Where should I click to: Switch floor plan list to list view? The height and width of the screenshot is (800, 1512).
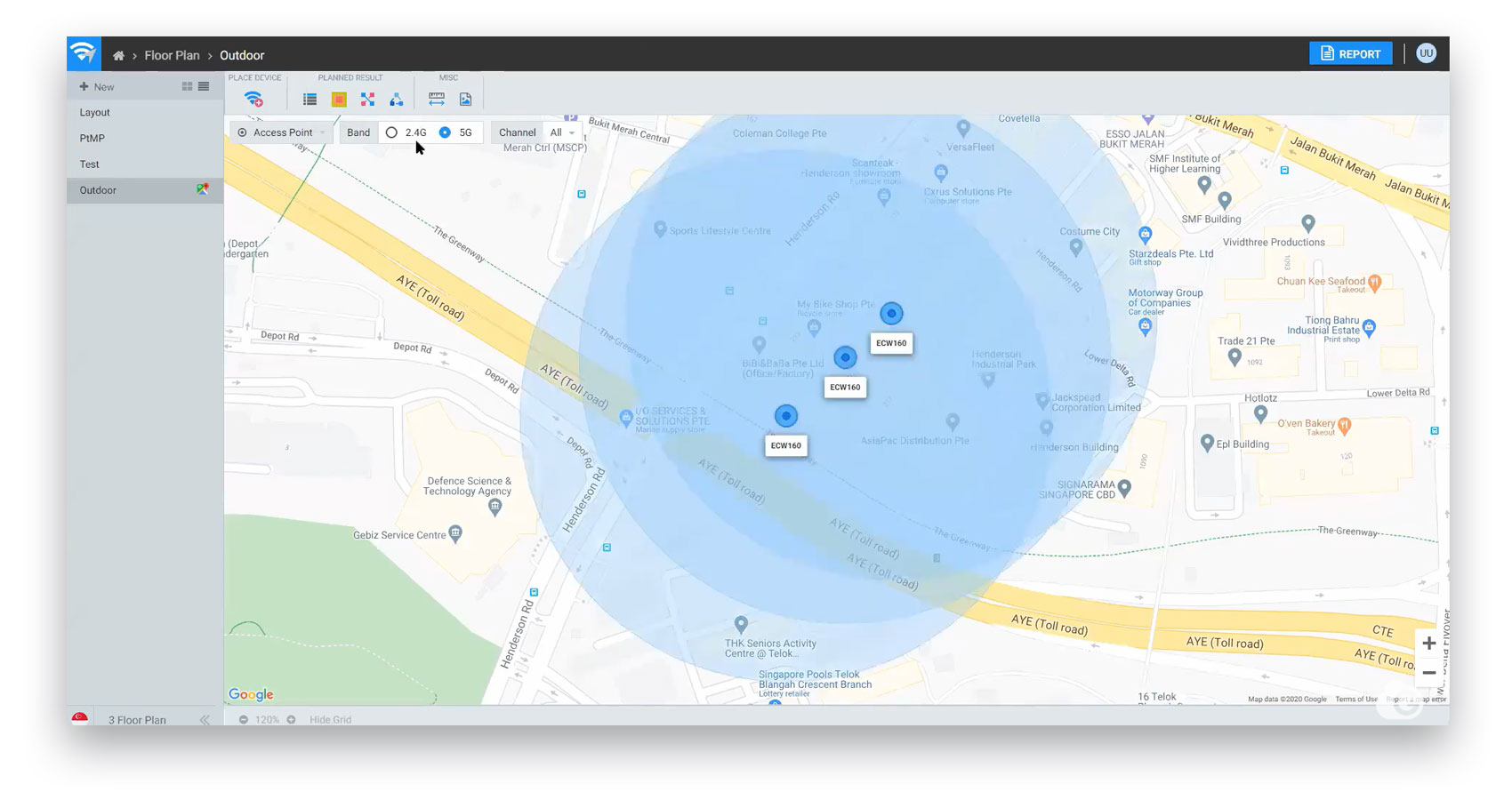[204, 86]
